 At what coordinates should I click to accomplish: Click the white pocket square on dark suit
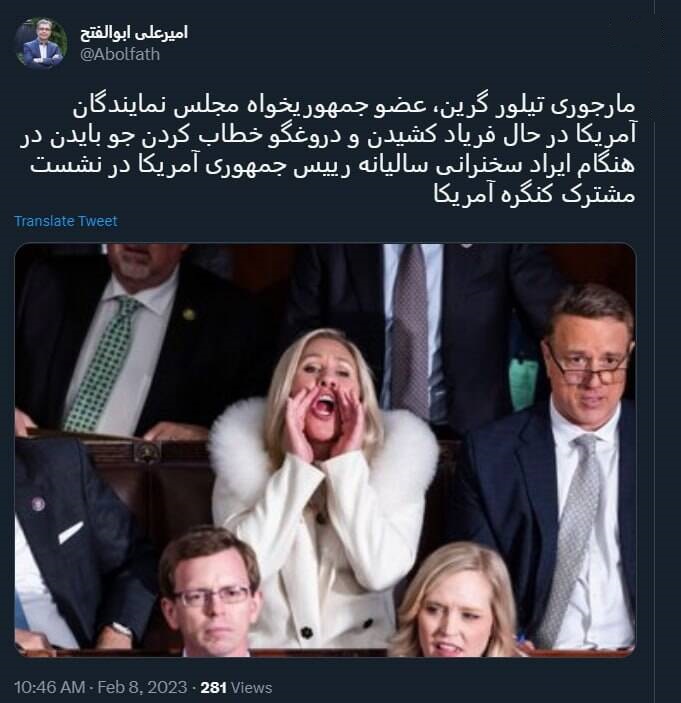(x=70, y=532)
